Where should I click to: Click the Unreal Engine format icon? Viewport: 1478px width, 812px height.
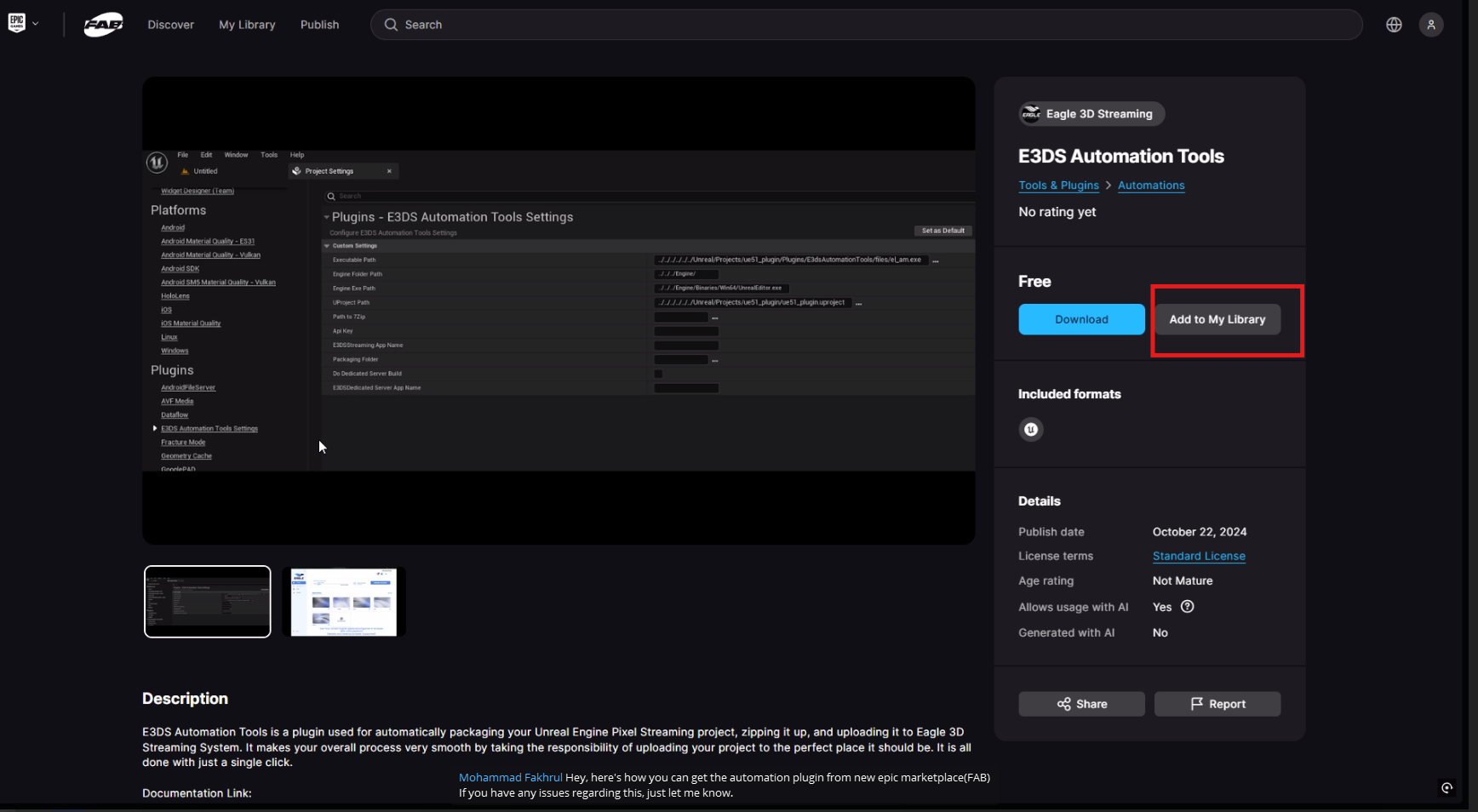(1031, 429)
